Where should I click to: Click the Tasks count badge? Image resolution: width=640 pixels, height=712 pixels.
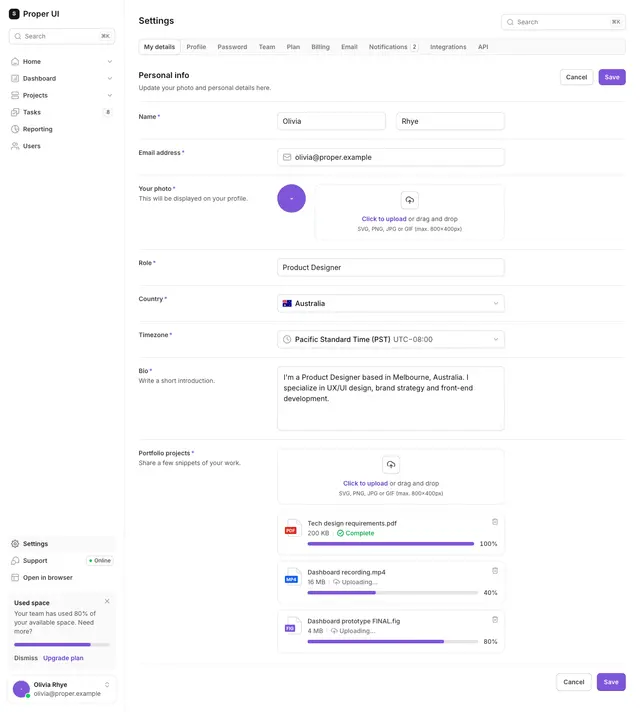pos(108,112)
